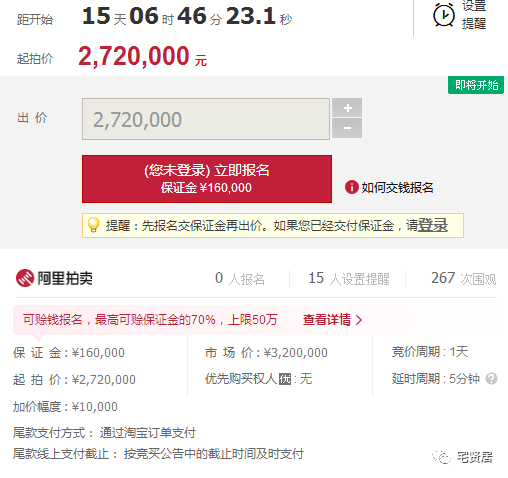Click the 15 人设置提醒 count
The image size is (508, 478).
349,278
